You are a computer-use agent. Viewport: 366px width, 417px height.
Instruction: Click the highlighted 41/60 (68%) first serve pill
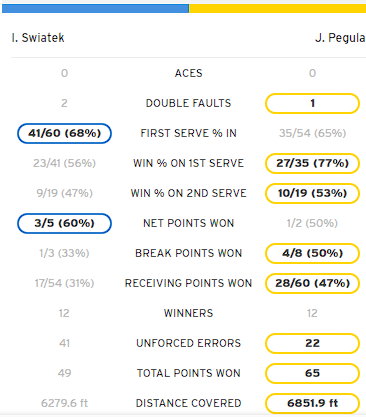tap(64, 133)
